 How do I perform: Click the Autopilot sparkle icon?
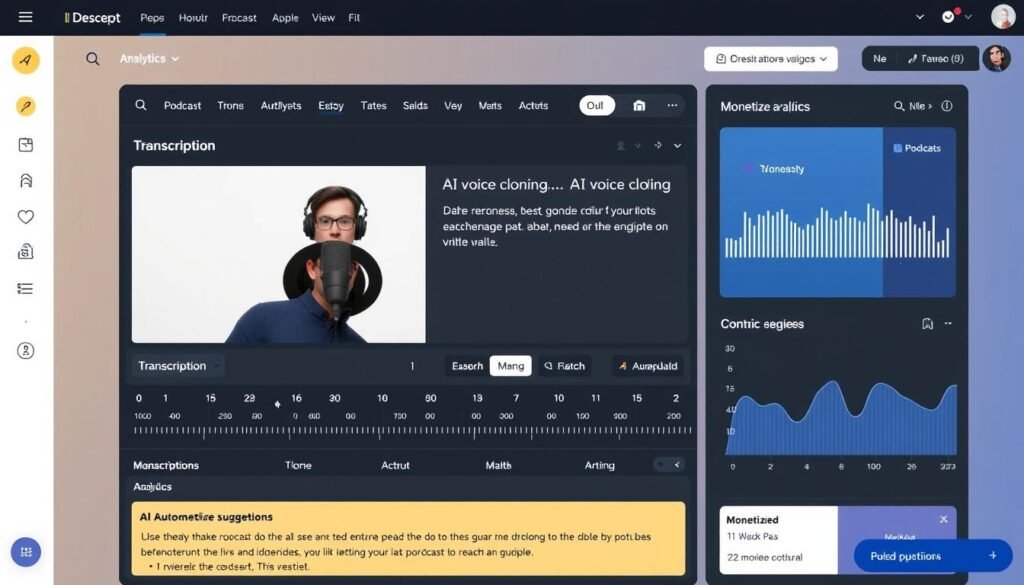pyautogui.click(x=625, y=366)
